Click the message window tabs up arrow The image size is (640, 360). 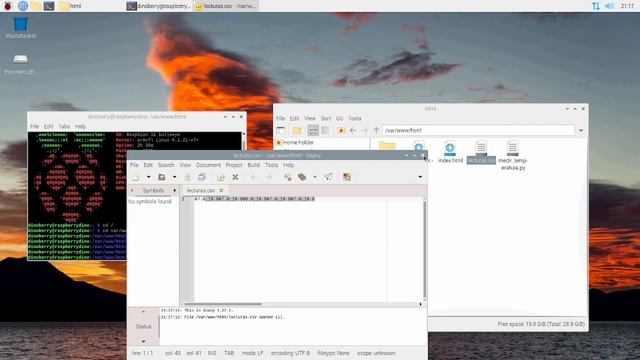pyautogui.click(x=143, y=311)
